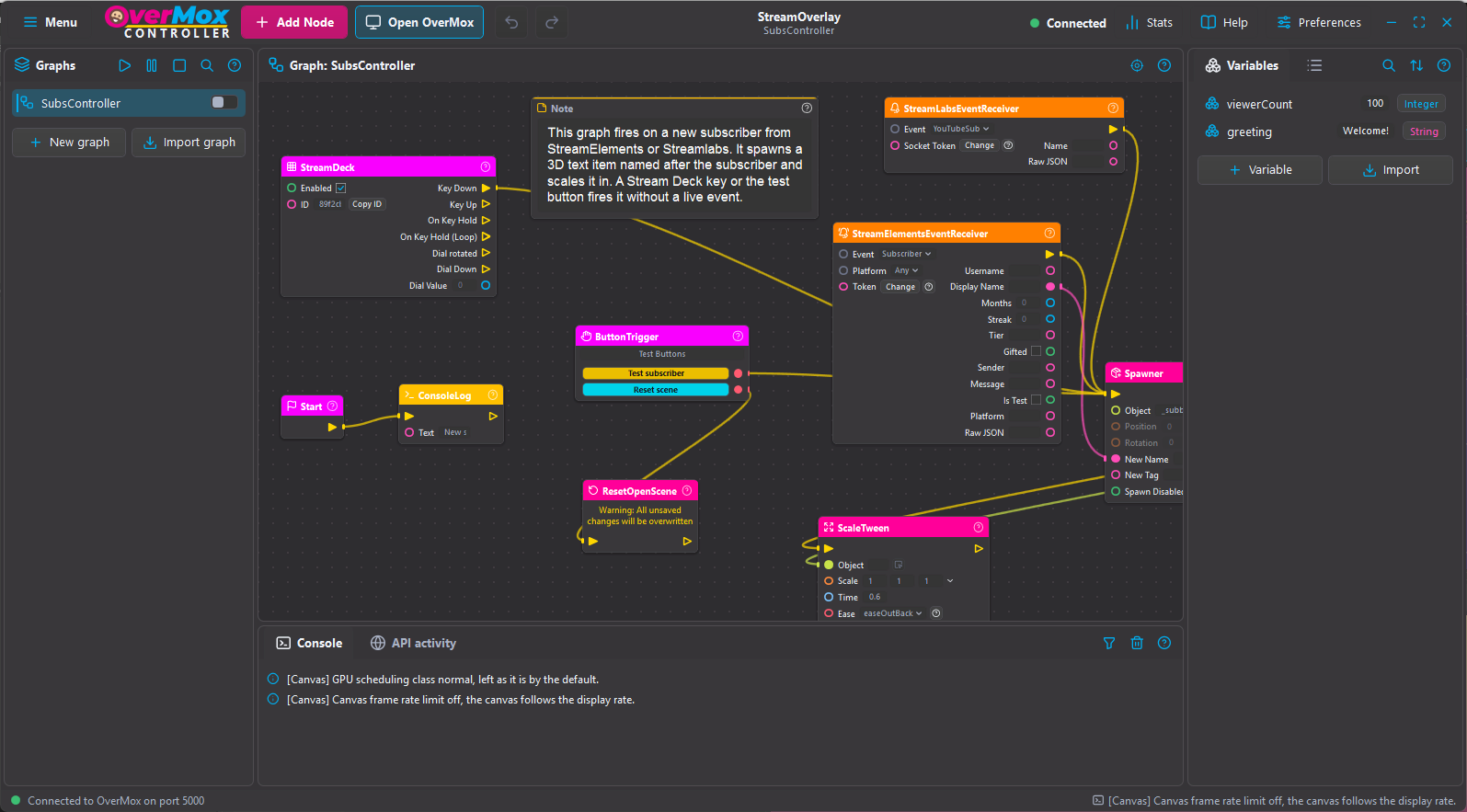Open the easeOutBack ease dropdown
The image size is (1467, 812).
pyautogui.click(x=892, y=613)
